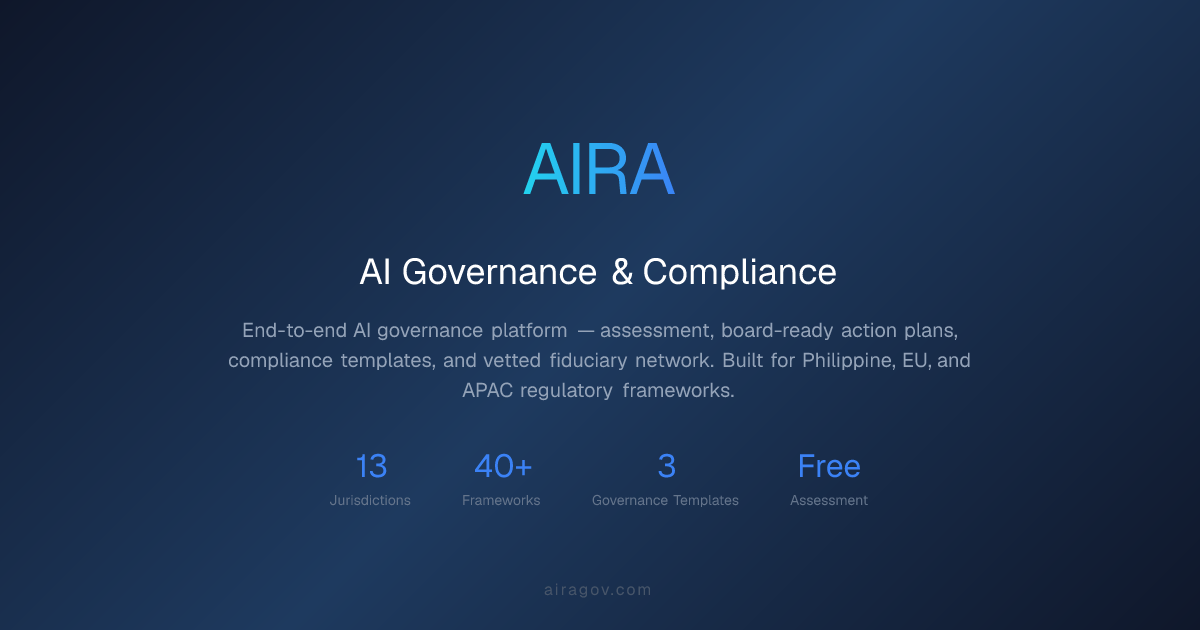
Task: Click the 'Assessment' label
Action: tap(829, 500)
